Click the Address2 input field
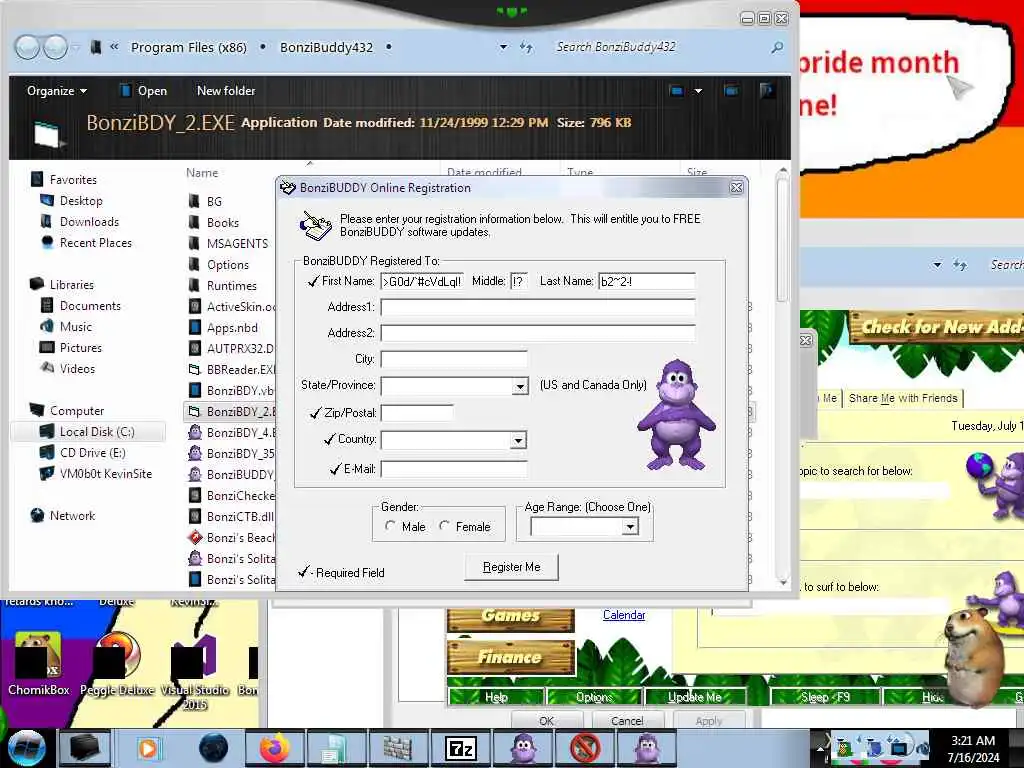 pyautogui.click(x=537, y=333)
